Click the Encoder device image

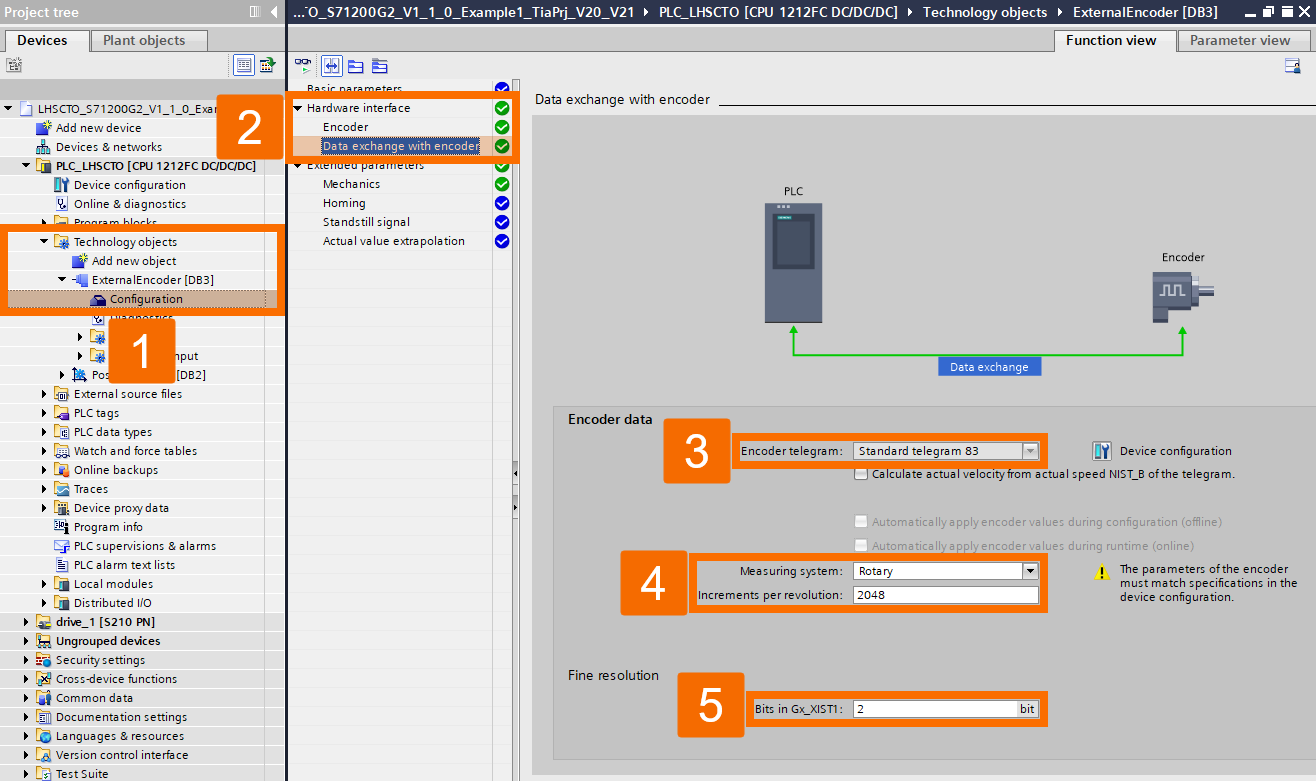pos(1182,297)
